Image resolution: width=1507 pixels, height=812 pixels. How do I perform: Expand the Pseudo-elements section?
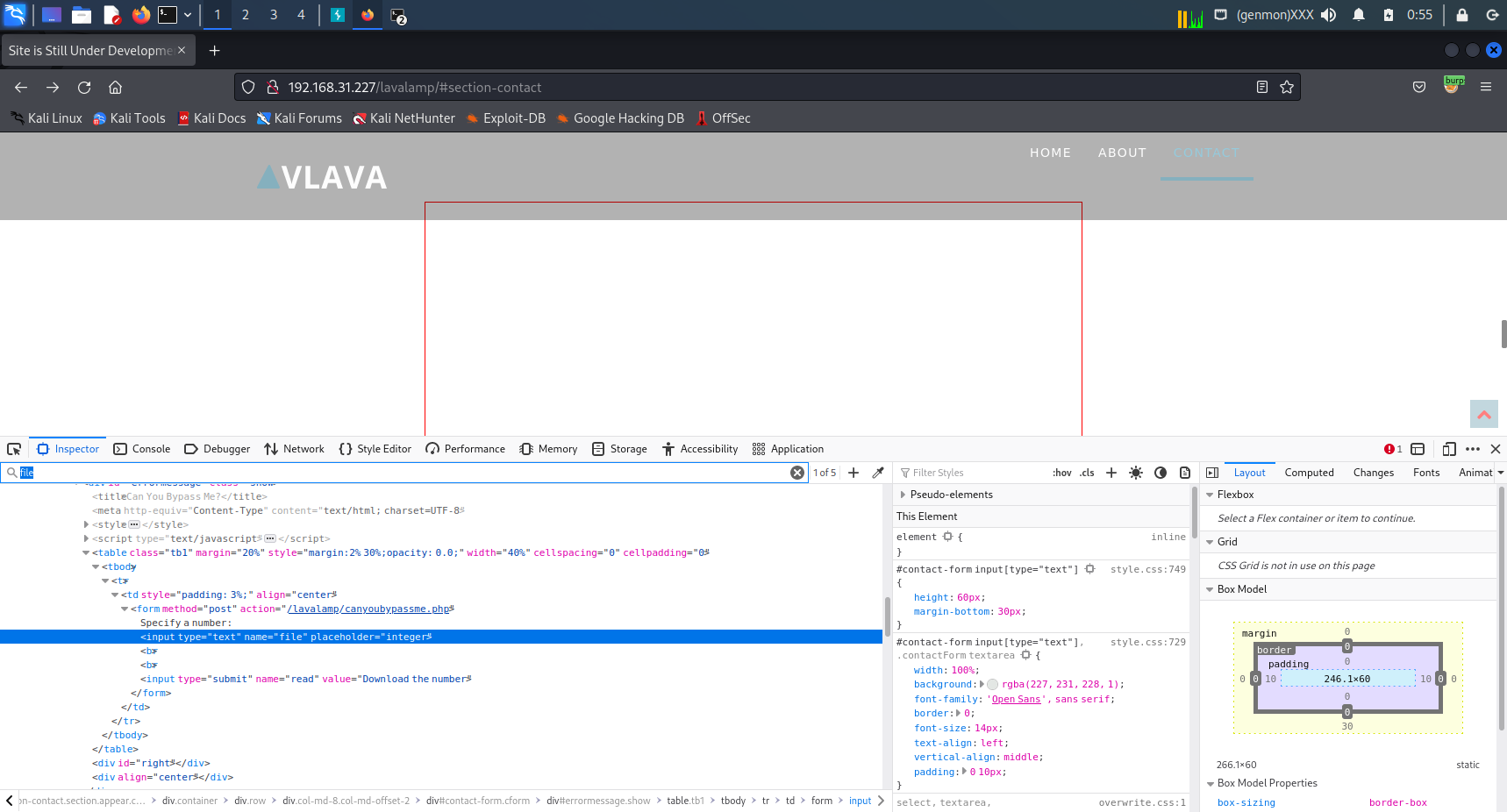[903, 495]
